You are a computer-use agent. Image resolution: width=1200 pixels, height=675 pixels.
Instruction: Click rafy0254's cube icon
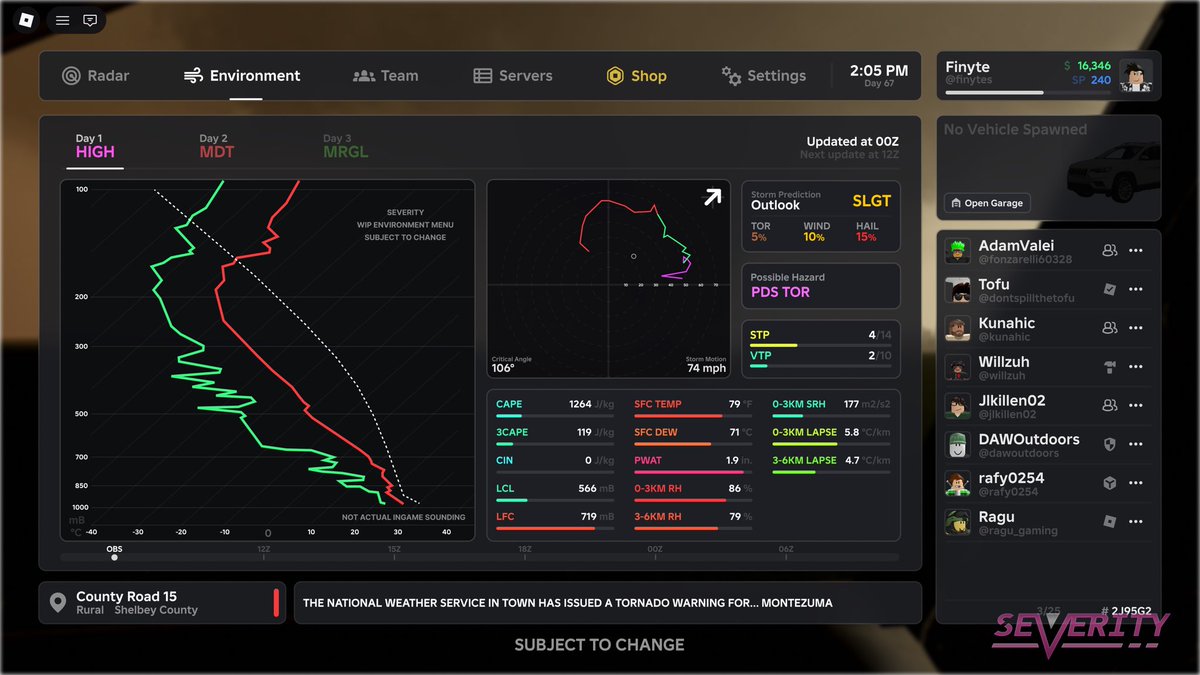click(x=1109, y=483)
